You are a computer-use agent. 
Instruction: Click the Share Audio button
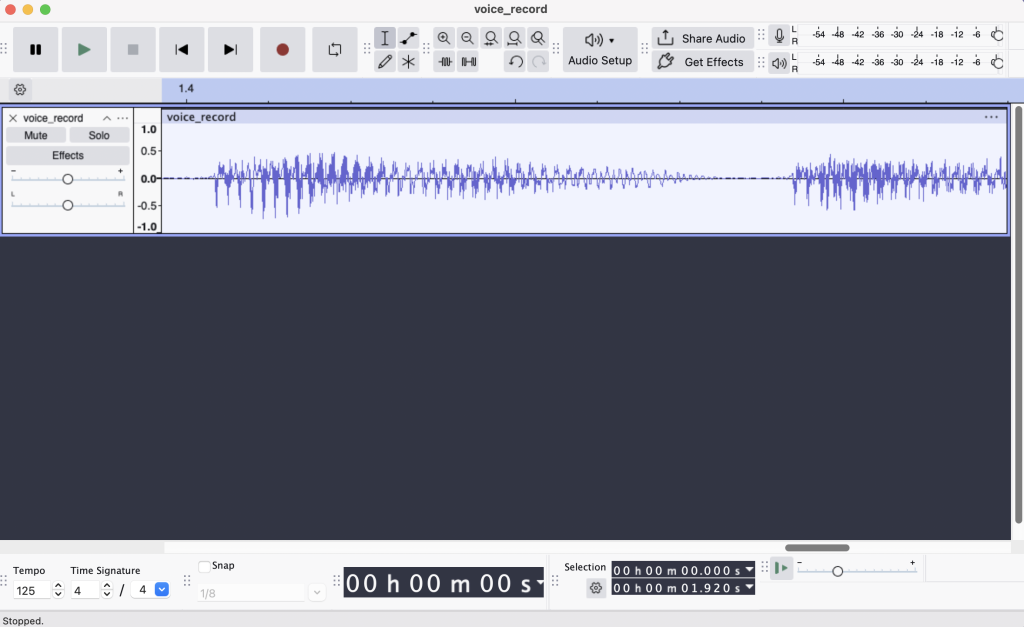coord(703,38)
